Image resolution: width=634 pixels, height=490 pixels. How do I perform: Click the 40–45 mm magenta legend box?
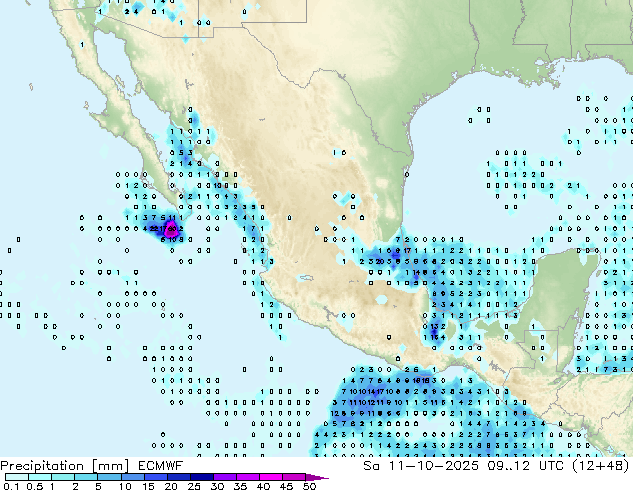[271, 477]
